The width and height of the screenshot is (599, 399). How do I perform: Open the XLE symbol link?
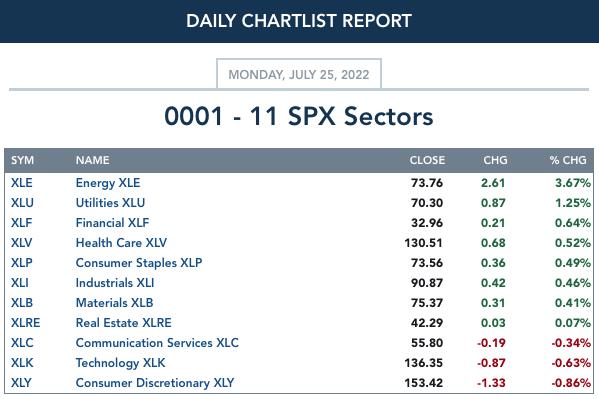pyautogui.click(x=21, y=183)
